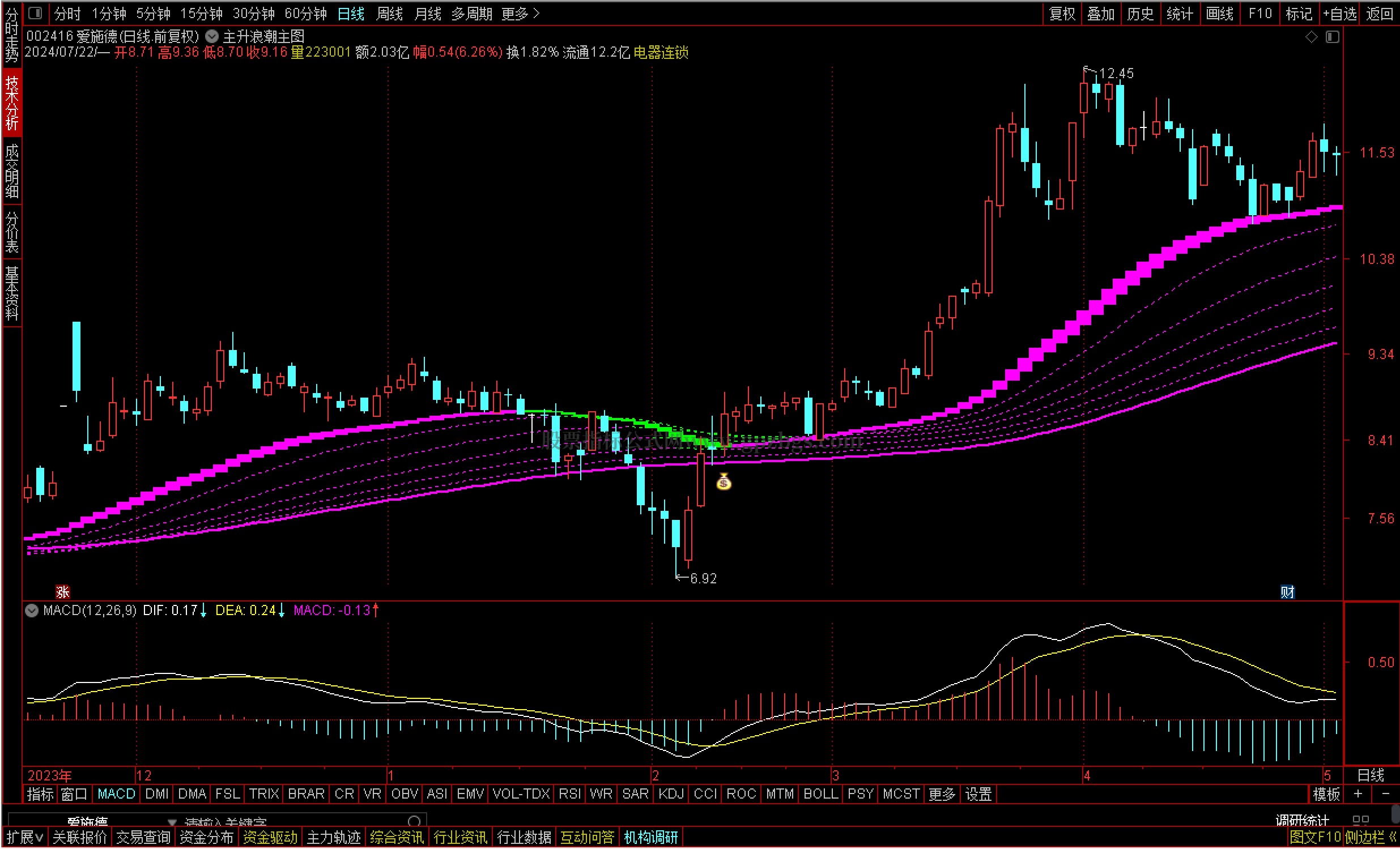Click the small window icon at top-left
The image size is (1400, 849).
tap(35, 12)
